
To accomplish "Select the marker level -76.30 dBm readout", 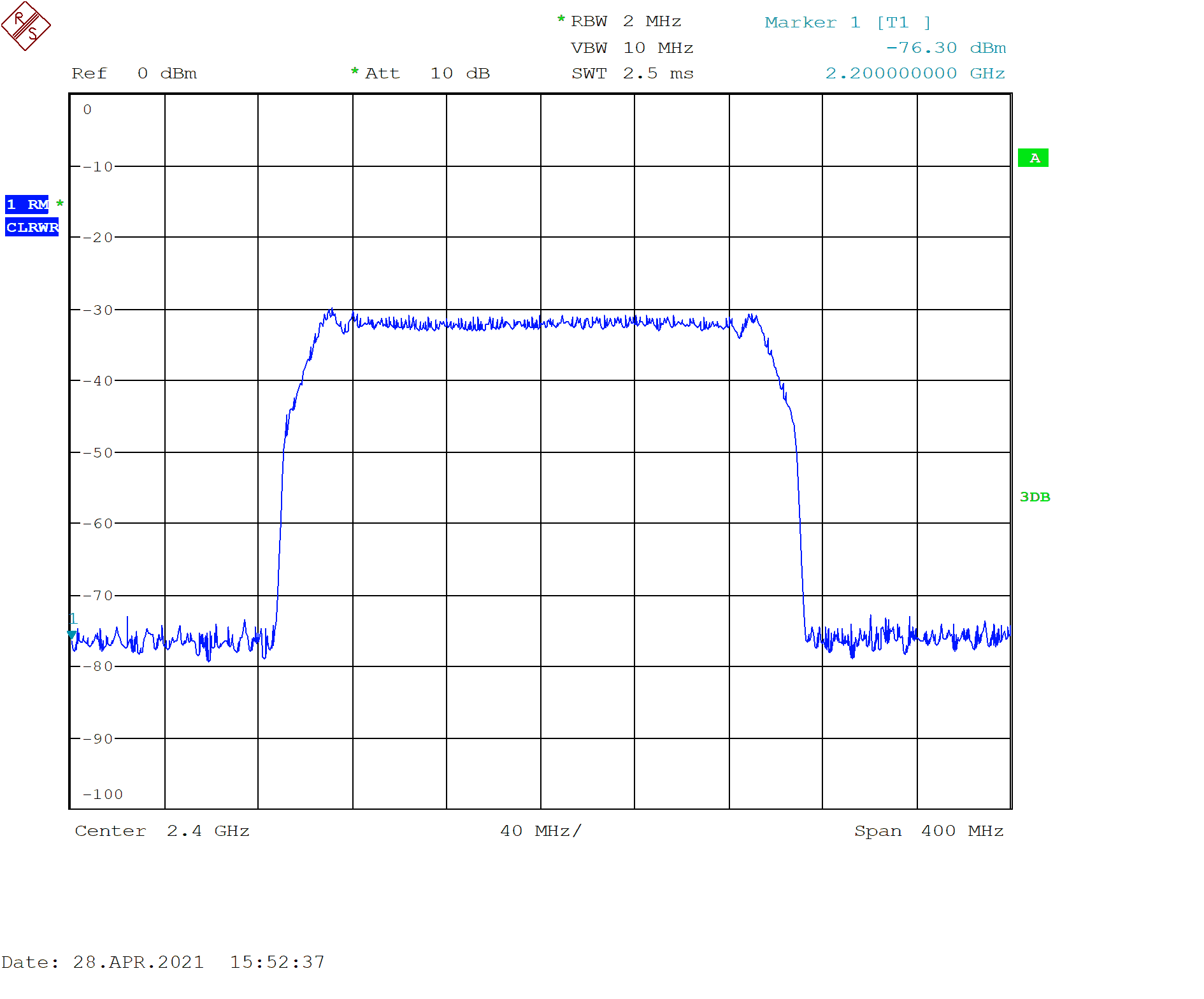I will pos(947,48).
